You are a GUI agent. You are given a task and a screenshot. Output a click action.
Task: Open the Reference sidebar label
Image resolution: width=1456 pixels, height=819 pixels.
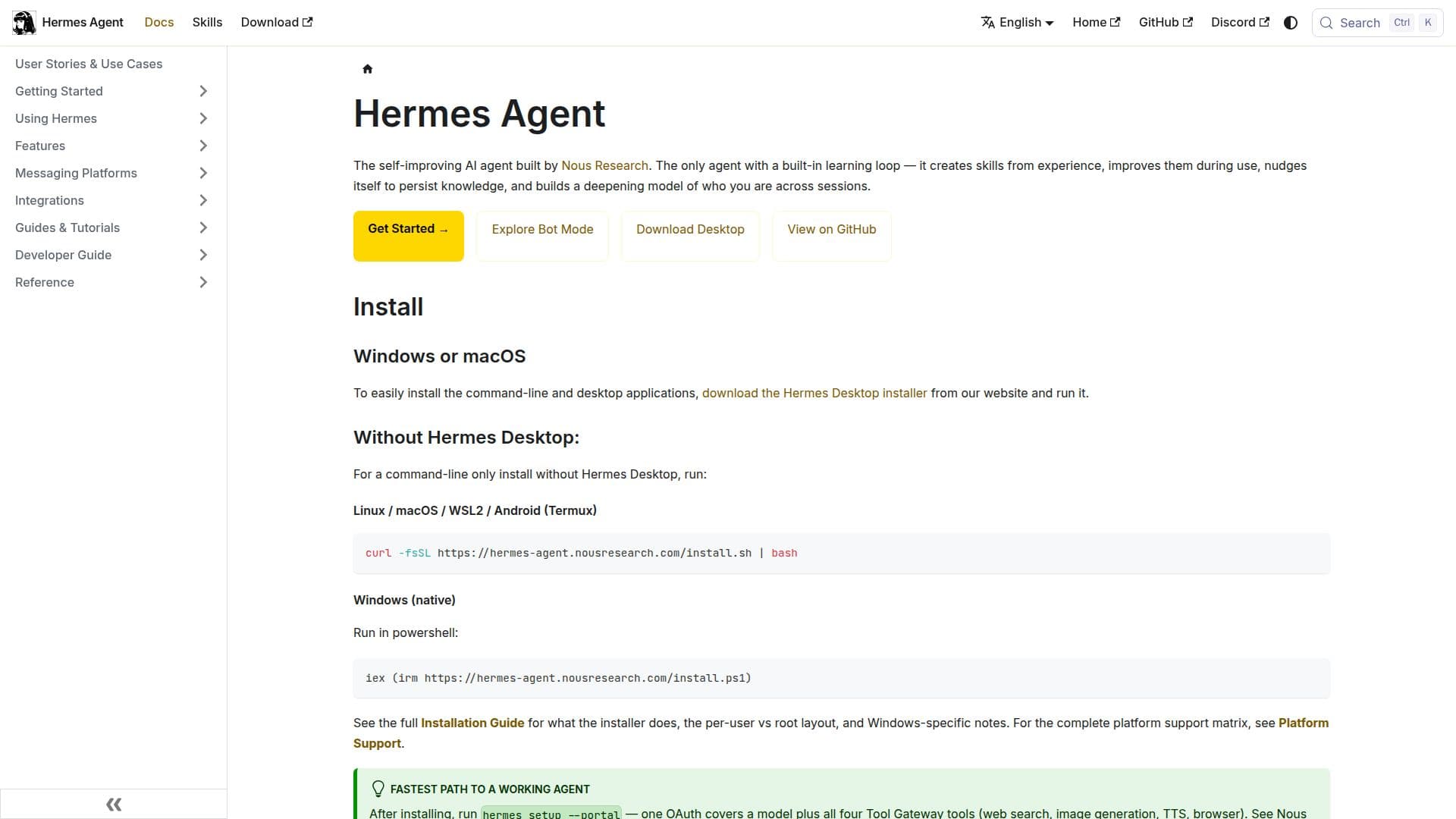tap(45, 282)
